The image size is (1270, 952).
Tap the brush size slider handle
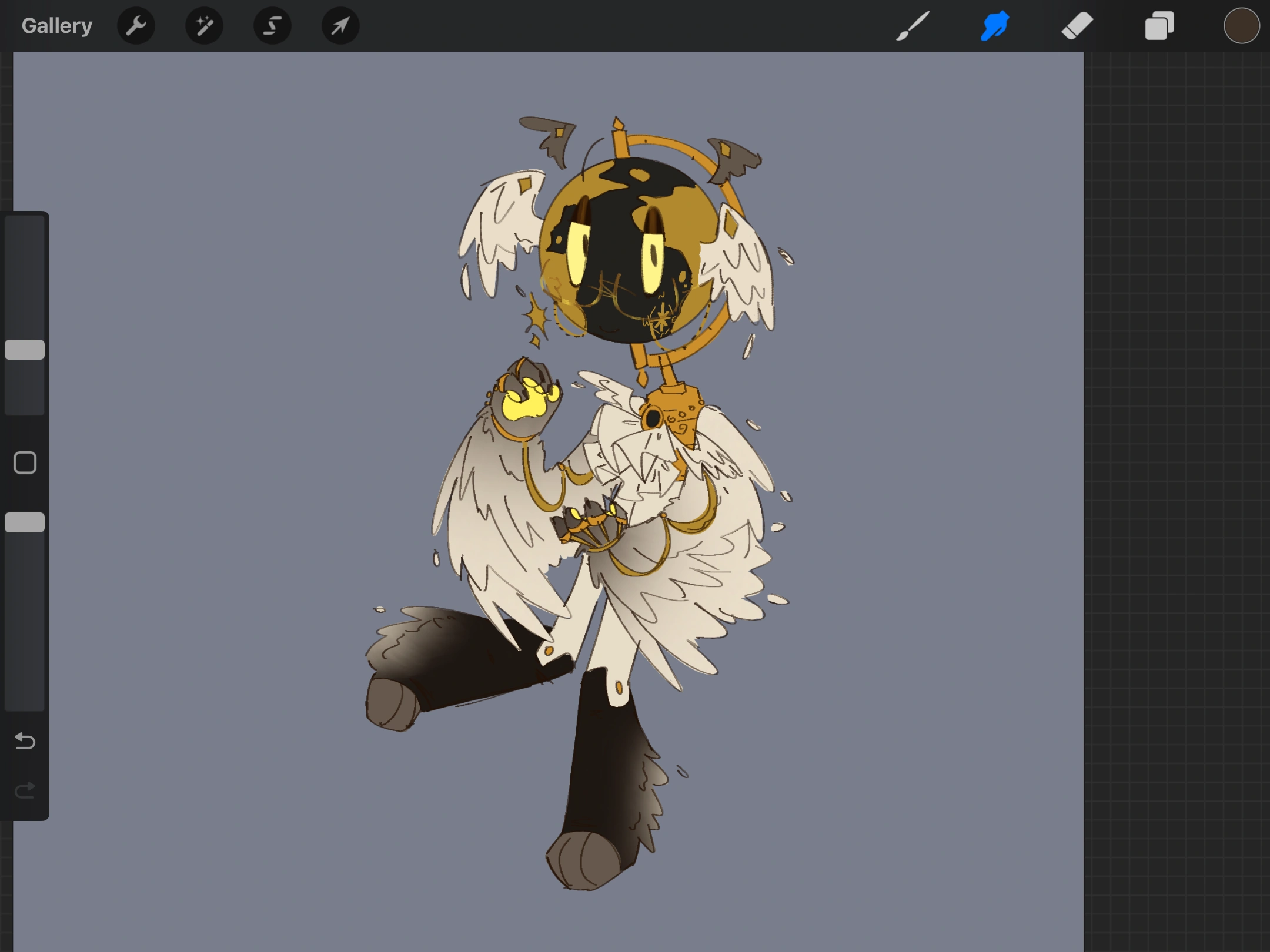click(x=24, y=349)
